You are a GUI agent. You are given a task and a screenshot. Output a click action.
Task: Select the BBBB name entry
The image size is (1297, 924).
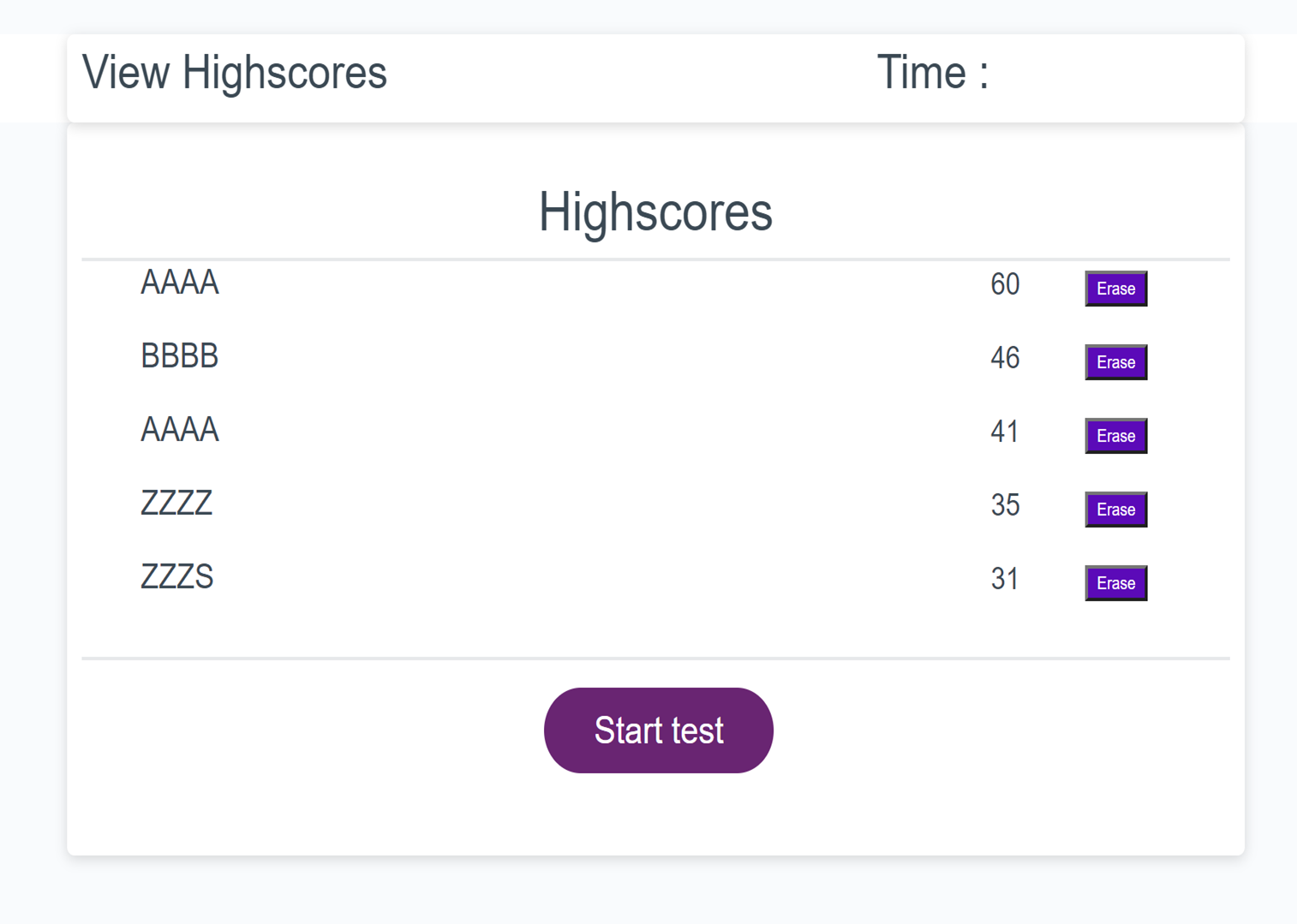click(180, 356)
